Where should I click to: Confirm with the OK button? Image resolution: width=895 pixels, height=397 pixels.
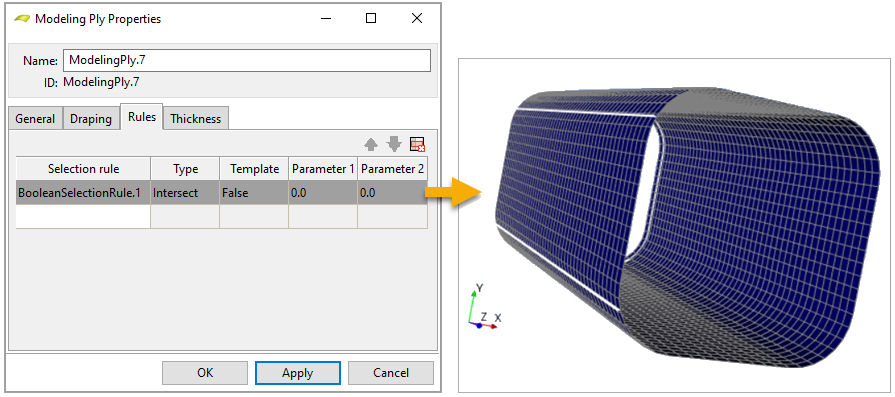click(x=205, y=373)
